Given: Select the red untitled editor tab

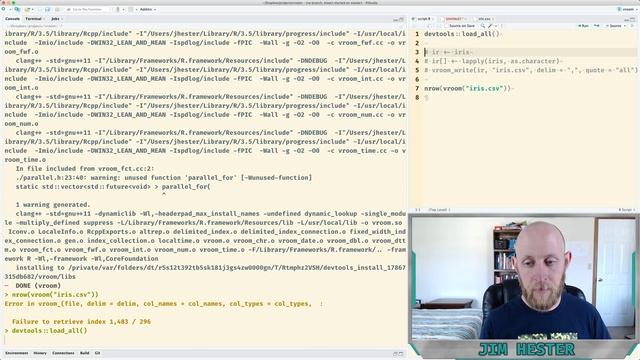Looking at the screenshot, I should coord(454,19).
